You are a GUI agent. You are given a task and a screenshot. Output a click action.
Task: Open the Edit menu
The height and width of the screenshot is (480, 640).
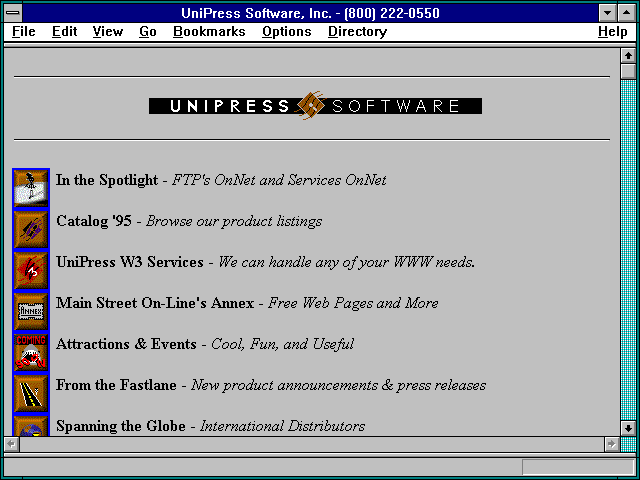pyautogui.click(x=64, y=31)
